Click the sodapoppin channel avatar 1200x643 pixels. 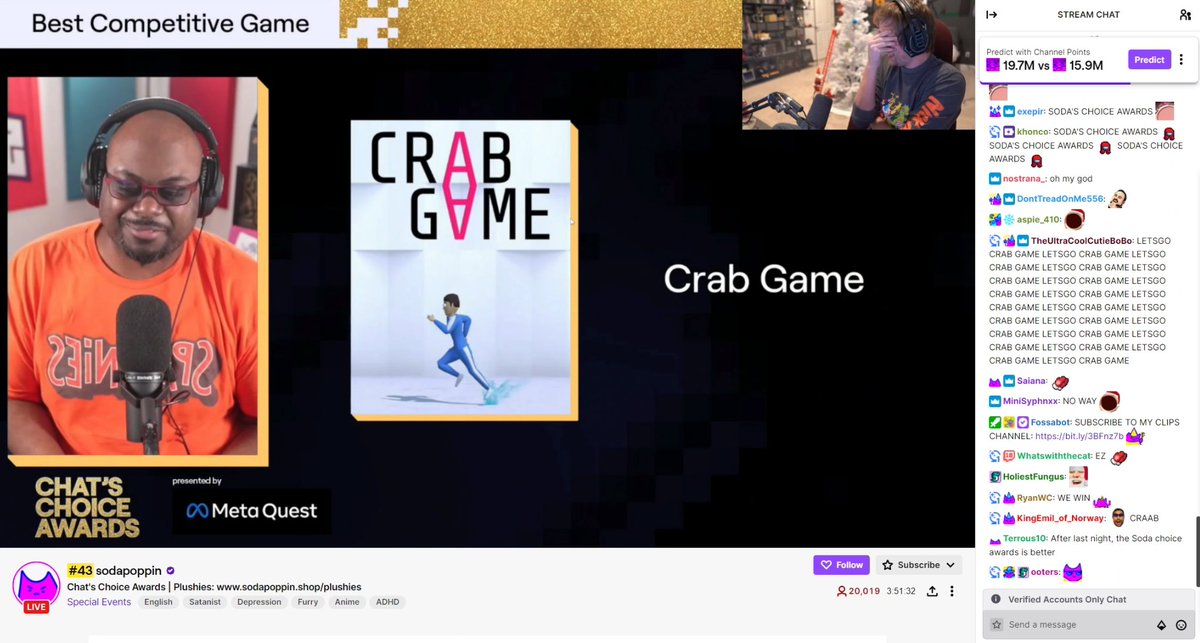tap(36, 585)
